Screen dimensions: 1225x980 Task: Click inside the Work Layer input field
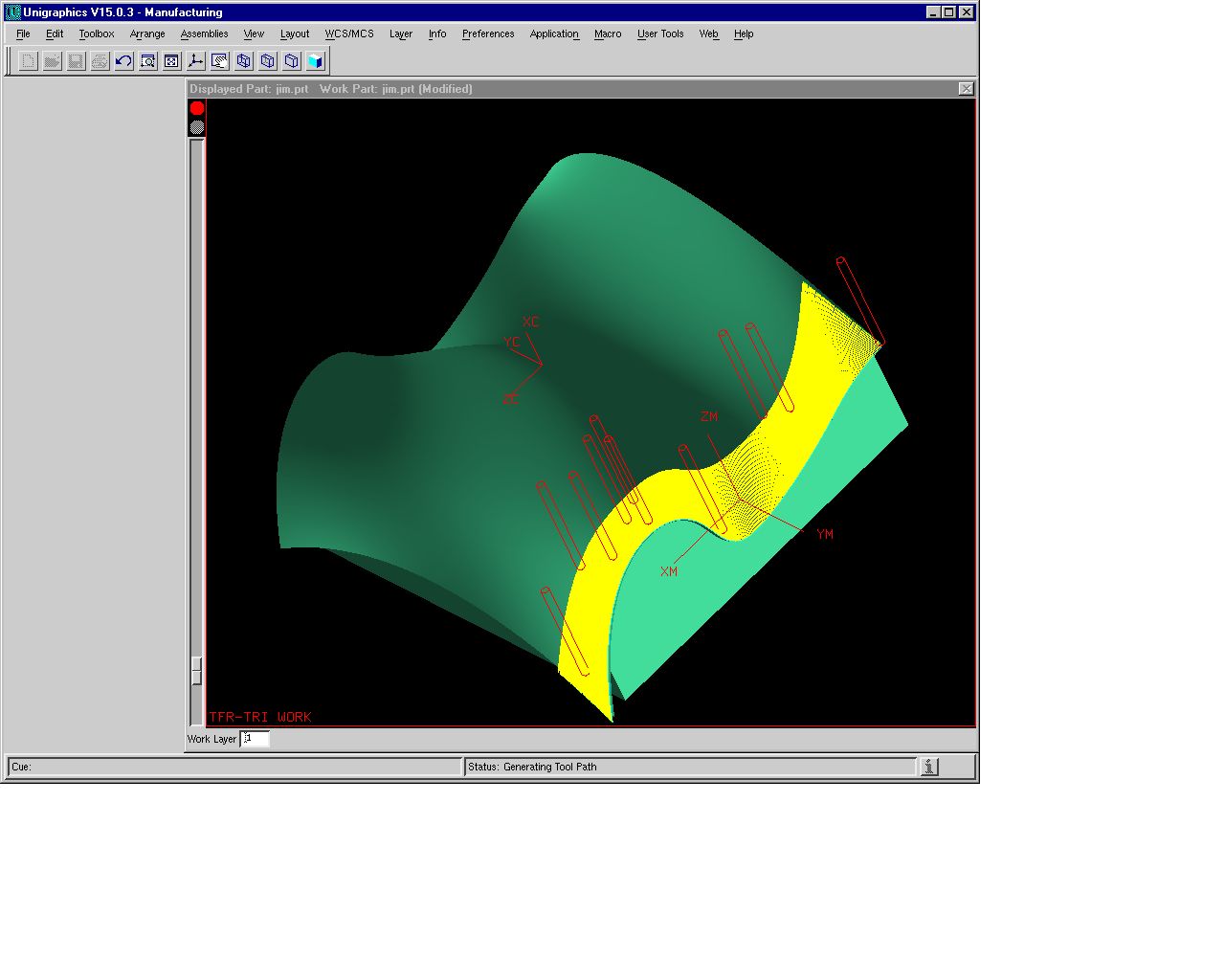pos(256,739)
